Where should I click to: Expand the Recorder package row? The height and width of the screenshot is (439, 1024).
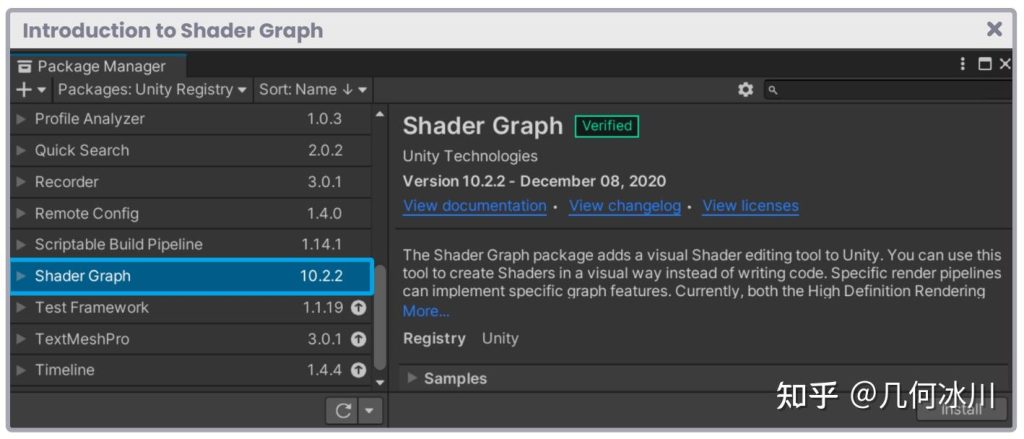pos(21,182)
